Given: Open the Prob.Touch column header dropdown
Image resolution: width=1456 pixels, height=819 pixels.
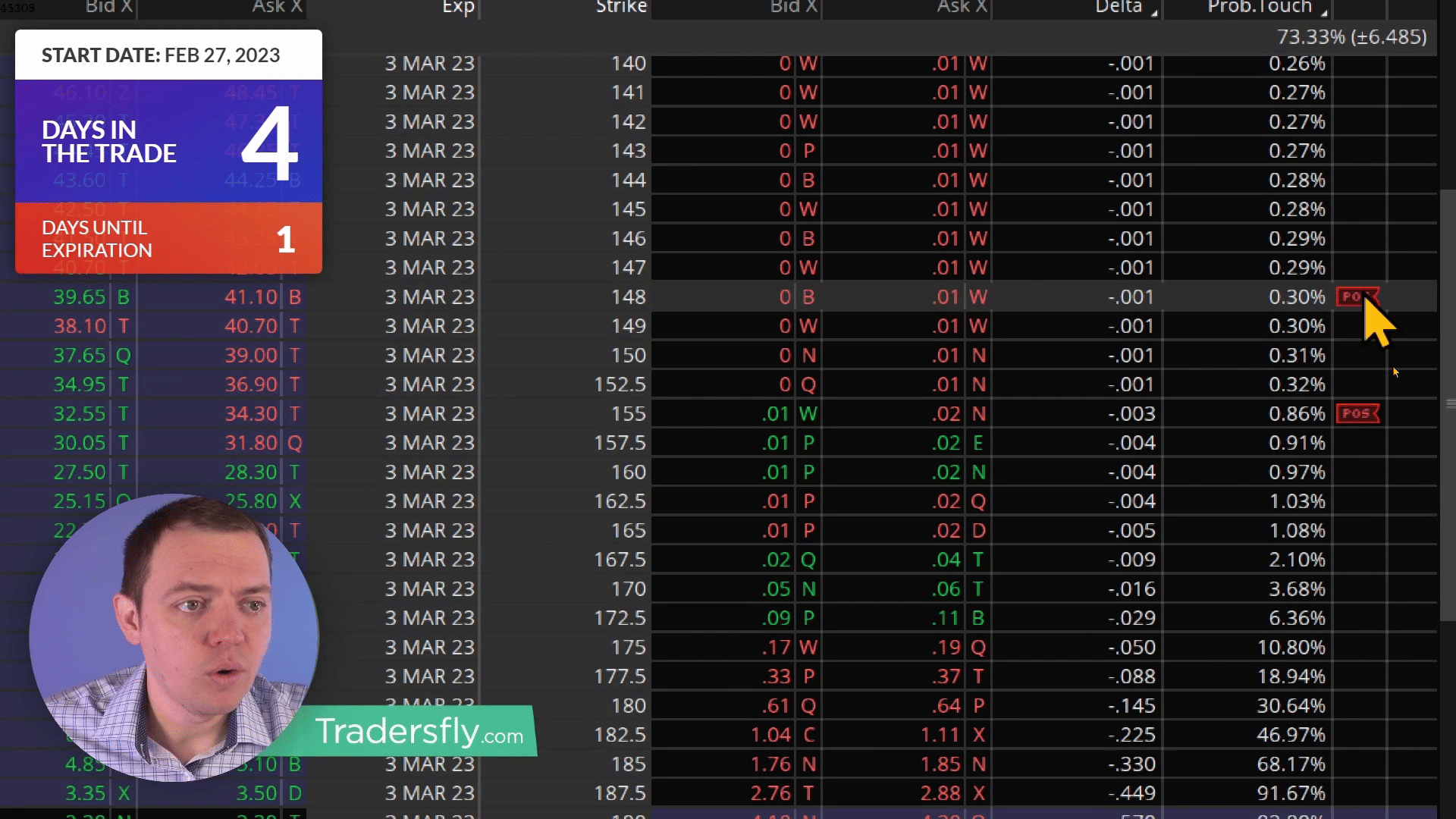Looking at the screenshot, I should click(x=1324, y=13).
